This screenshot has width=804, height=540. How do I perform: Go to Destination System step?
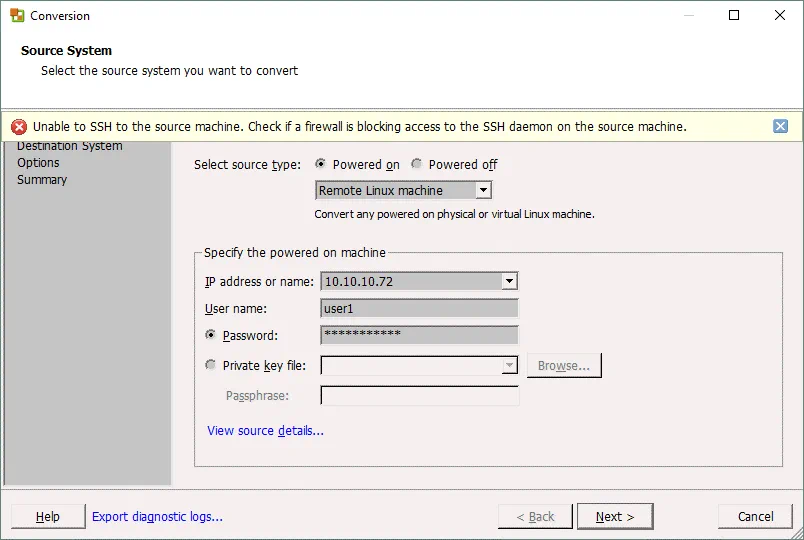coord(70,147)
